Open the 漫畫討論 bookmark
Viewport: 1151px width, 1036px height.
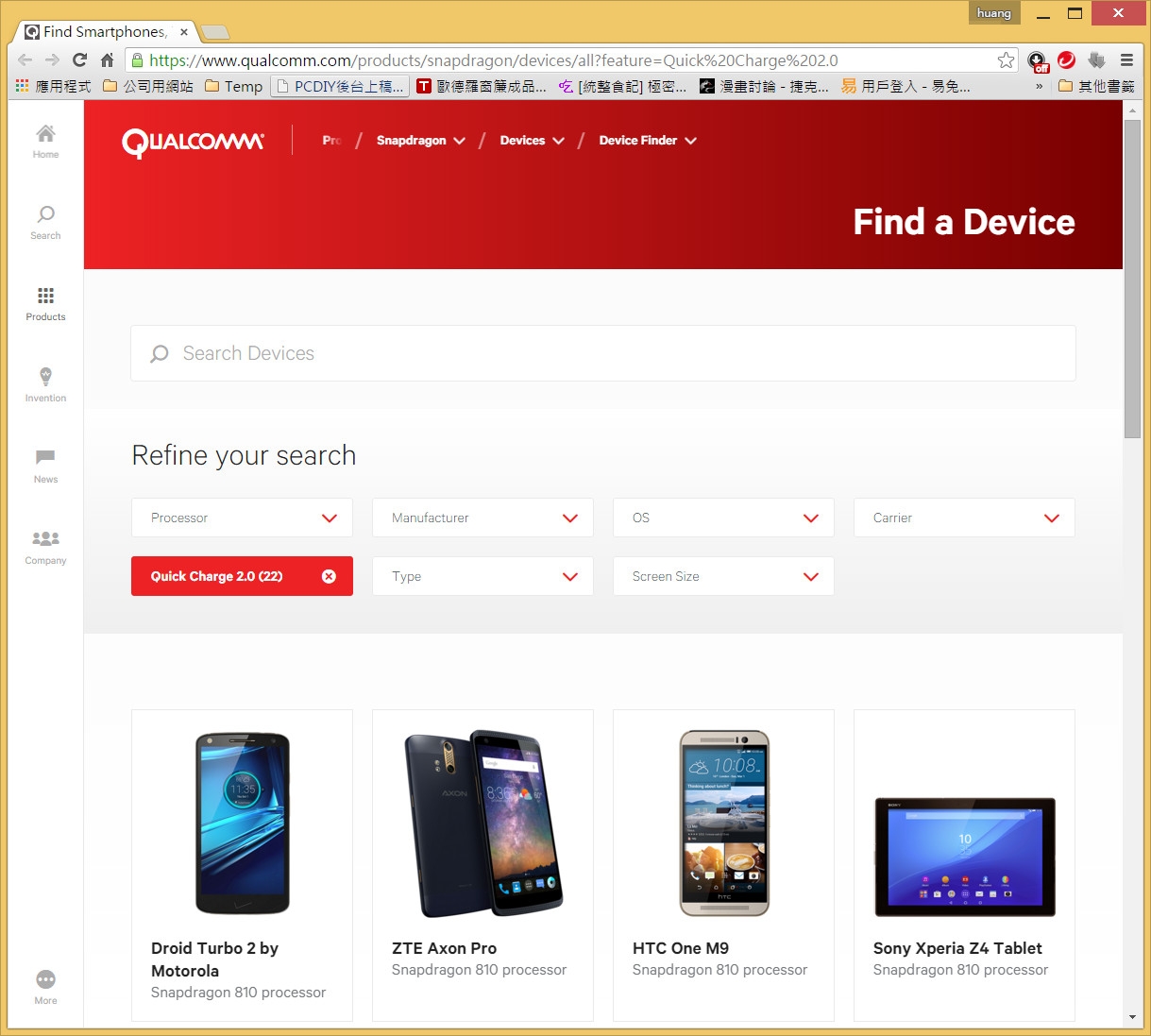pyautogui.click(x=764, y=86)
